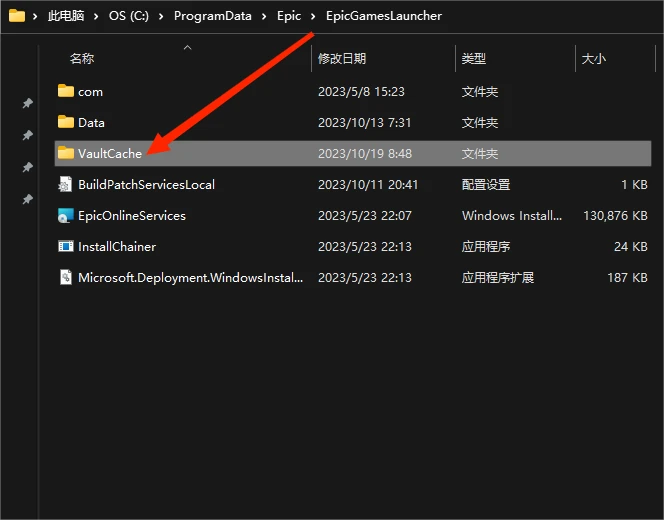664x520 pixels.
Task: Expand the chevron after OS (C:) breadcrumb
Action: click(161, 17)
